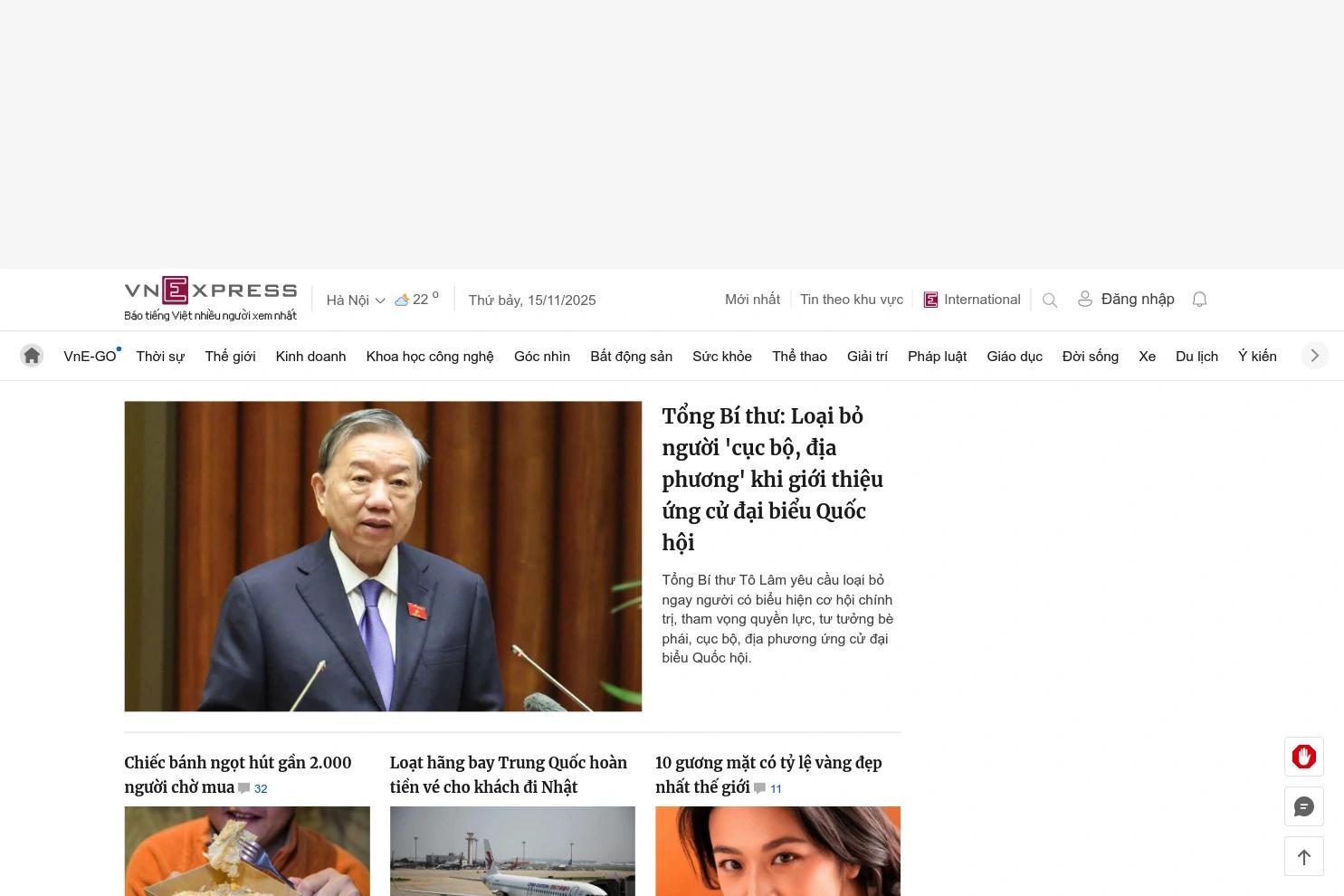1344x896 pixels.
Task: Open the Kinh doanh menu section
Action: pyautogui.click(x=310, y=357)
